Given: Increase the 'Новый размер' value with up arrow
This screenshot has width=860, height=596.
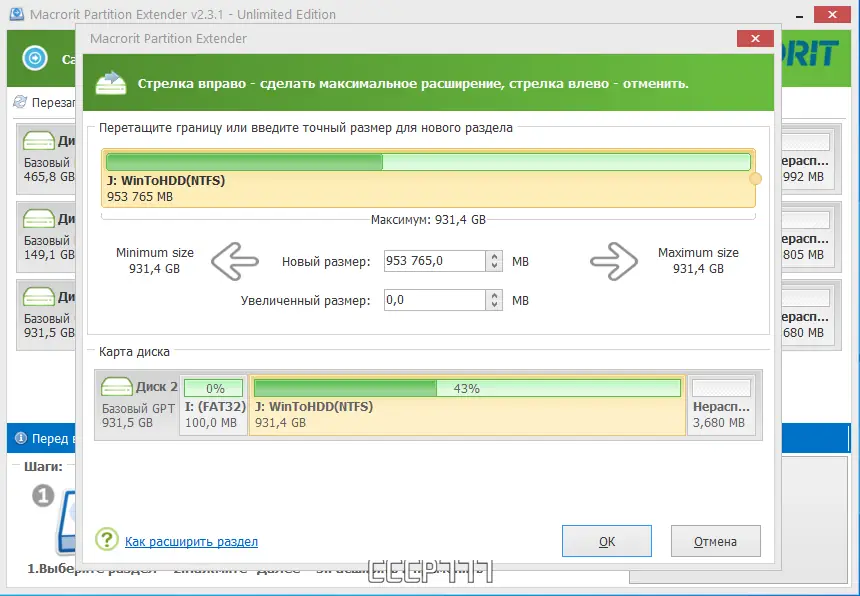Looking at the screenshot, I should click(495, 256).
